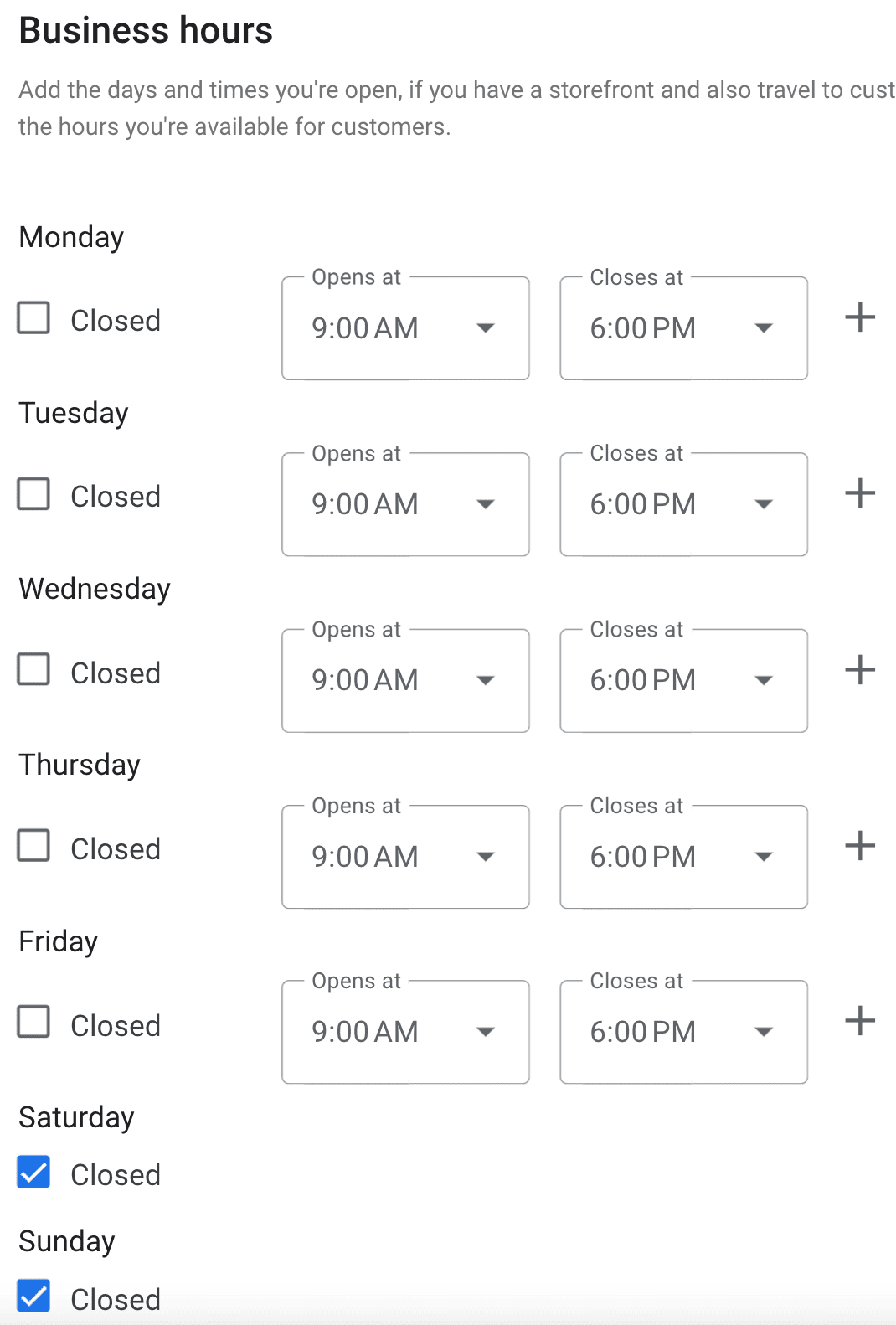896x1325 pixels.
Task: Open Thursday's Opens at dropdown arrow
Action: (x=487, y=857)
